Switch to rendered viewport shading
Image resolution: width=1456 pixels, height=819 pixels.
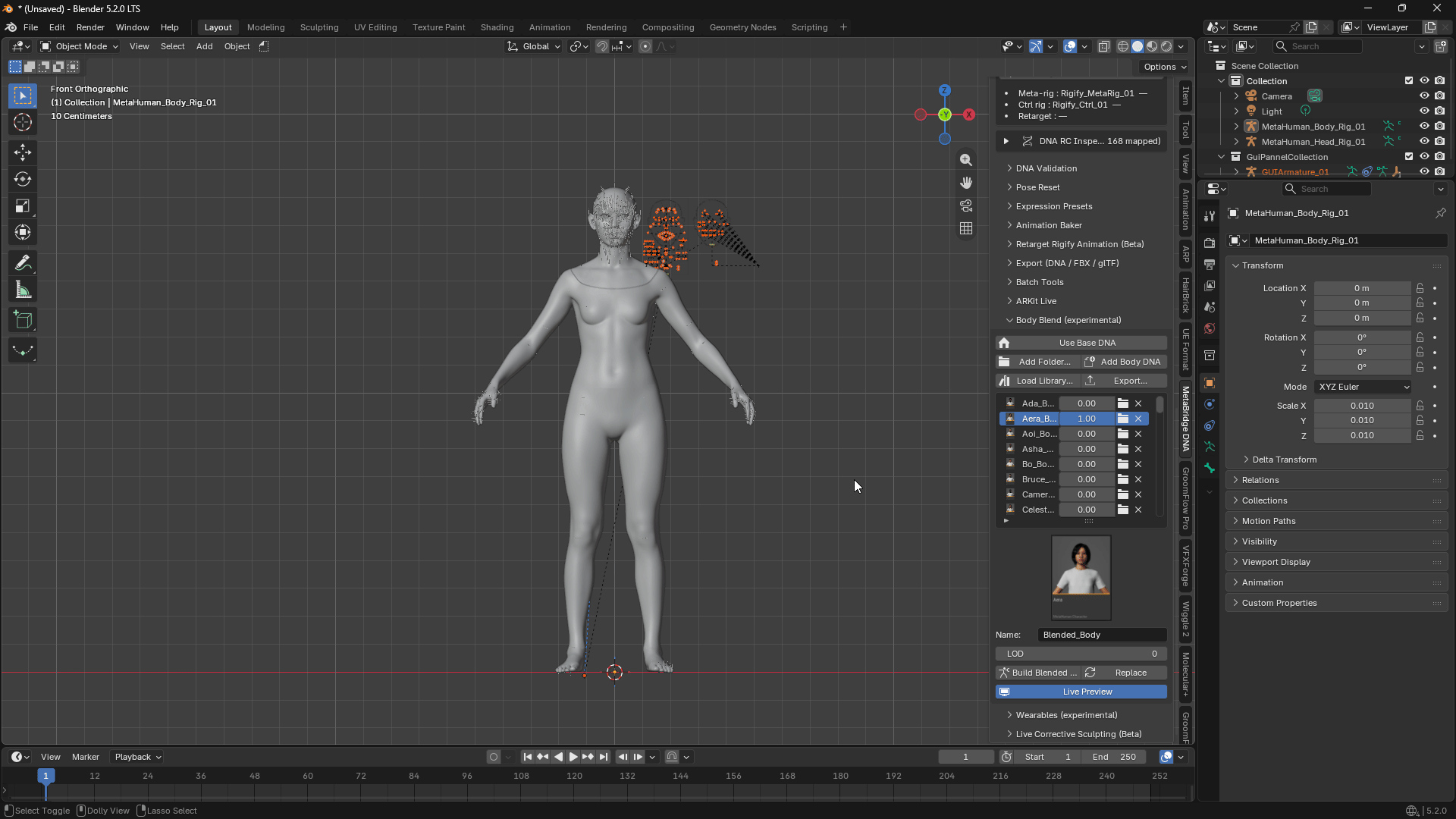click(1166, 46)
